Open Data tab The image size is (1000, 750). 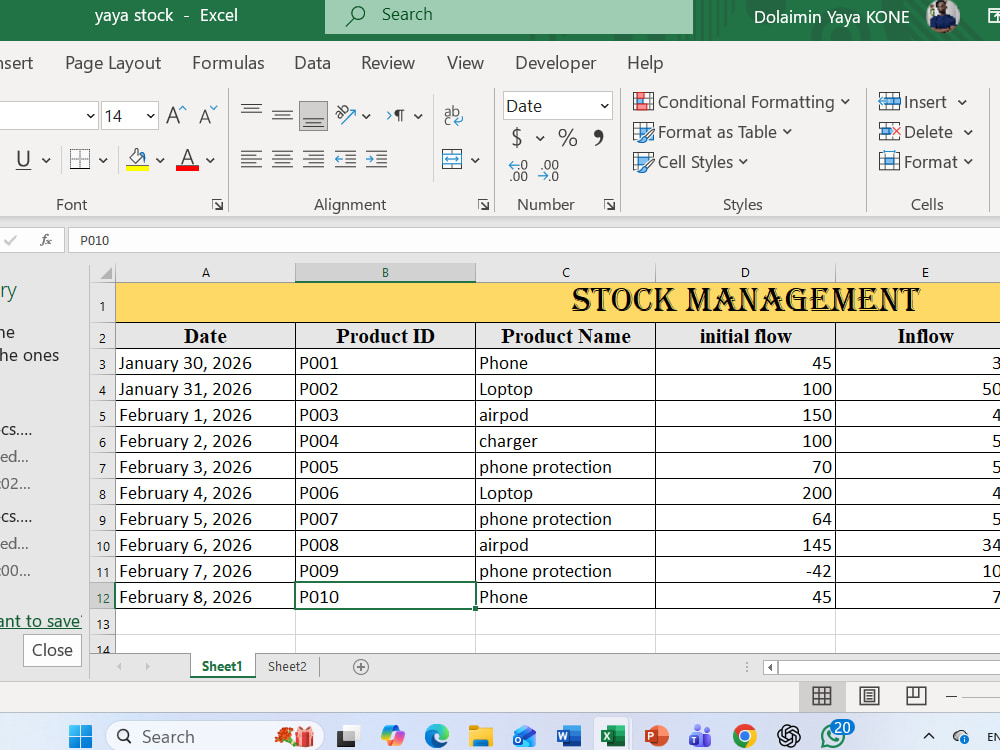(312, 63)
